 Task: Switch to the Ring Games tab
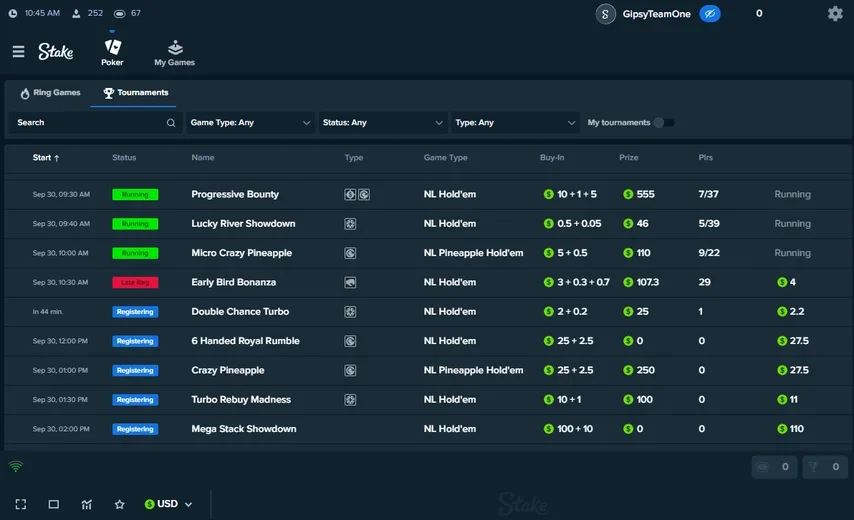click(x=50, y=93)
